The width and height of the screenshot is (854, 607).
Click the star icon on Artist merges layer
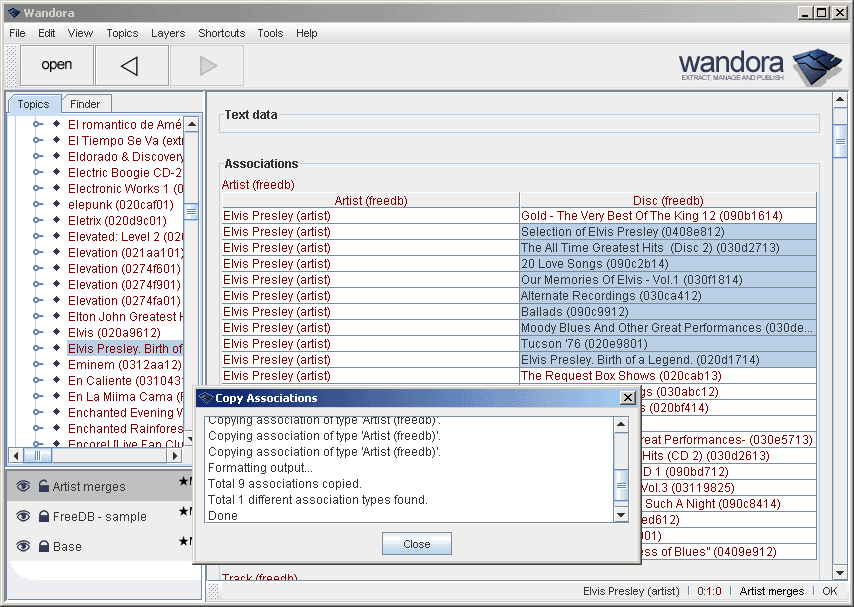(x=182, y=483)
